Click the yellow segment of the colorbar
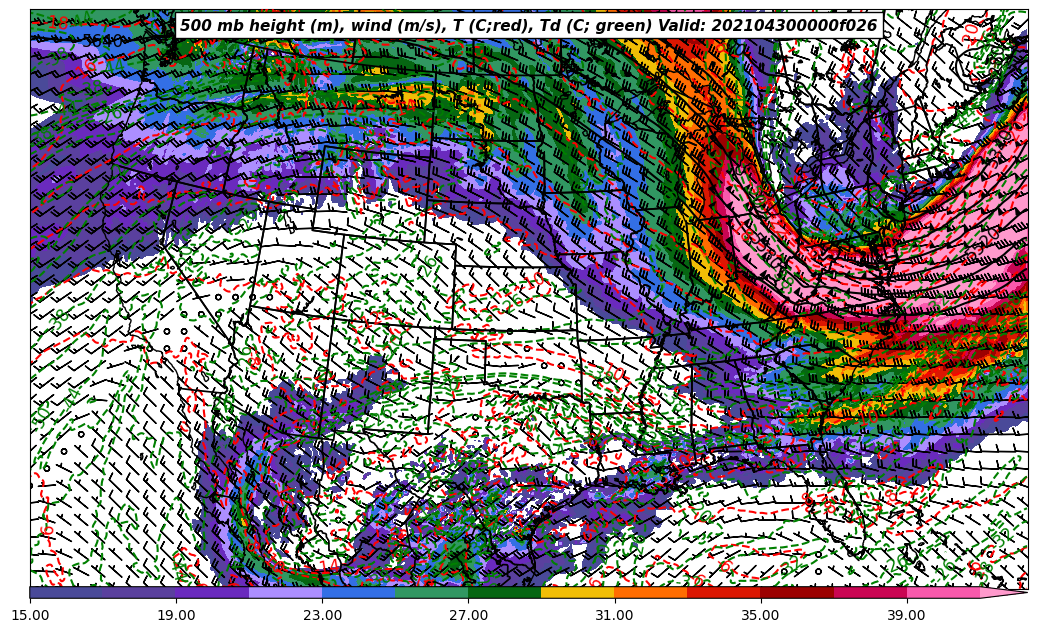This screenshot has height=632, width=1037. coord(577,592)
